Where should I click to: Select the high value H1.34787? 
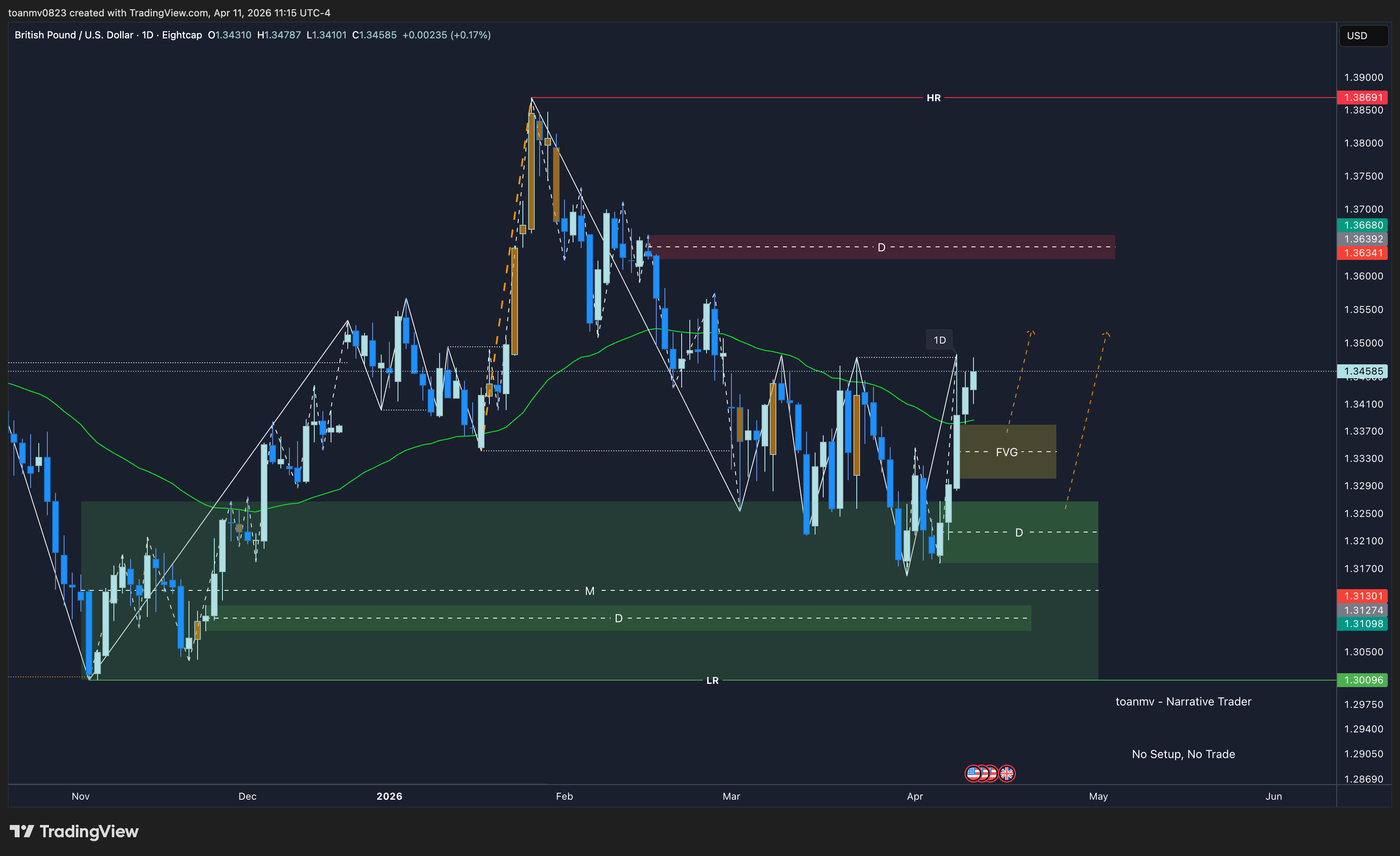point(279,35)
